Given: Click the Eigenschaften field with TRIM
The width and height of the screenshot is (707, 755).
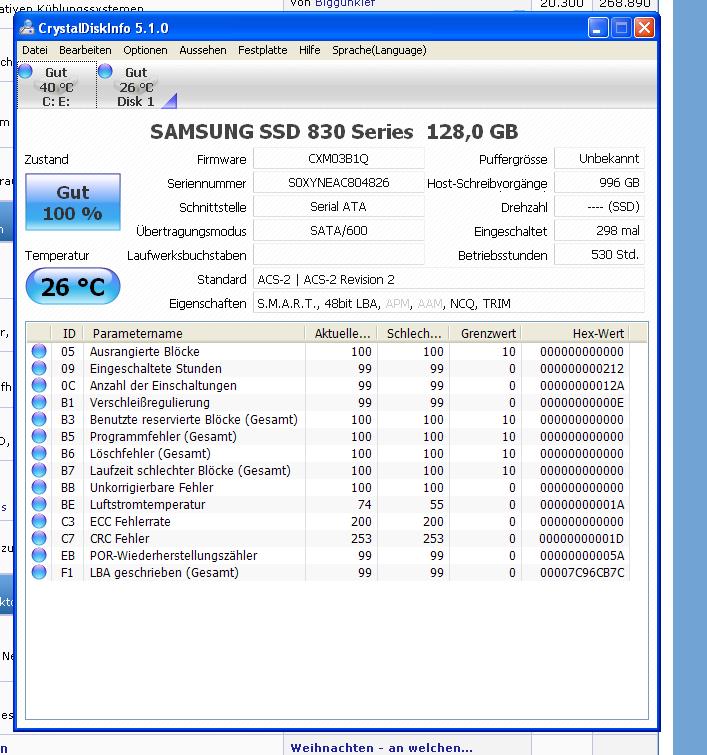Looking at the screenshot, I should tap(449, 303).
